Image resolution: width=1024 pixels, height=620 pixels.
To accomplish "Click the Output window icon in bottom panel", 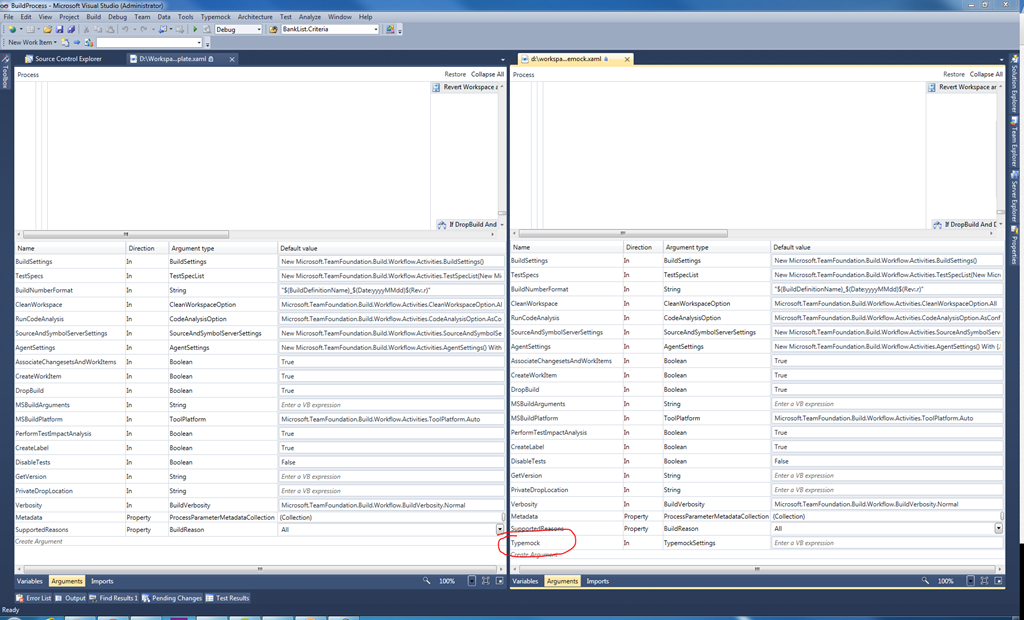I will [x=59, y=598].
